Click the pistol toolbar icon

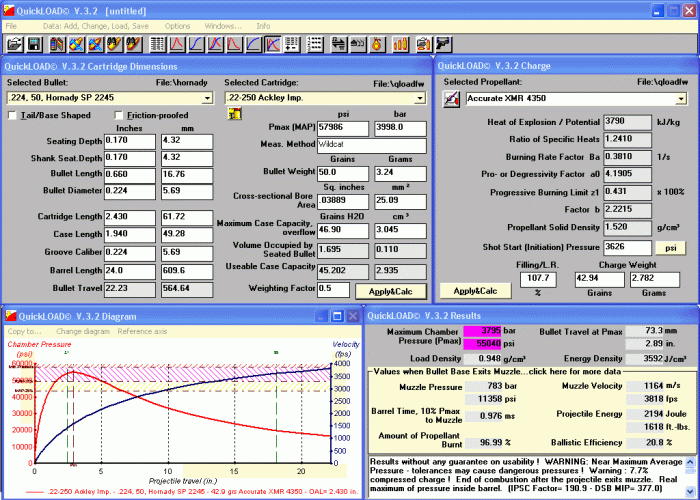(444, 44)
